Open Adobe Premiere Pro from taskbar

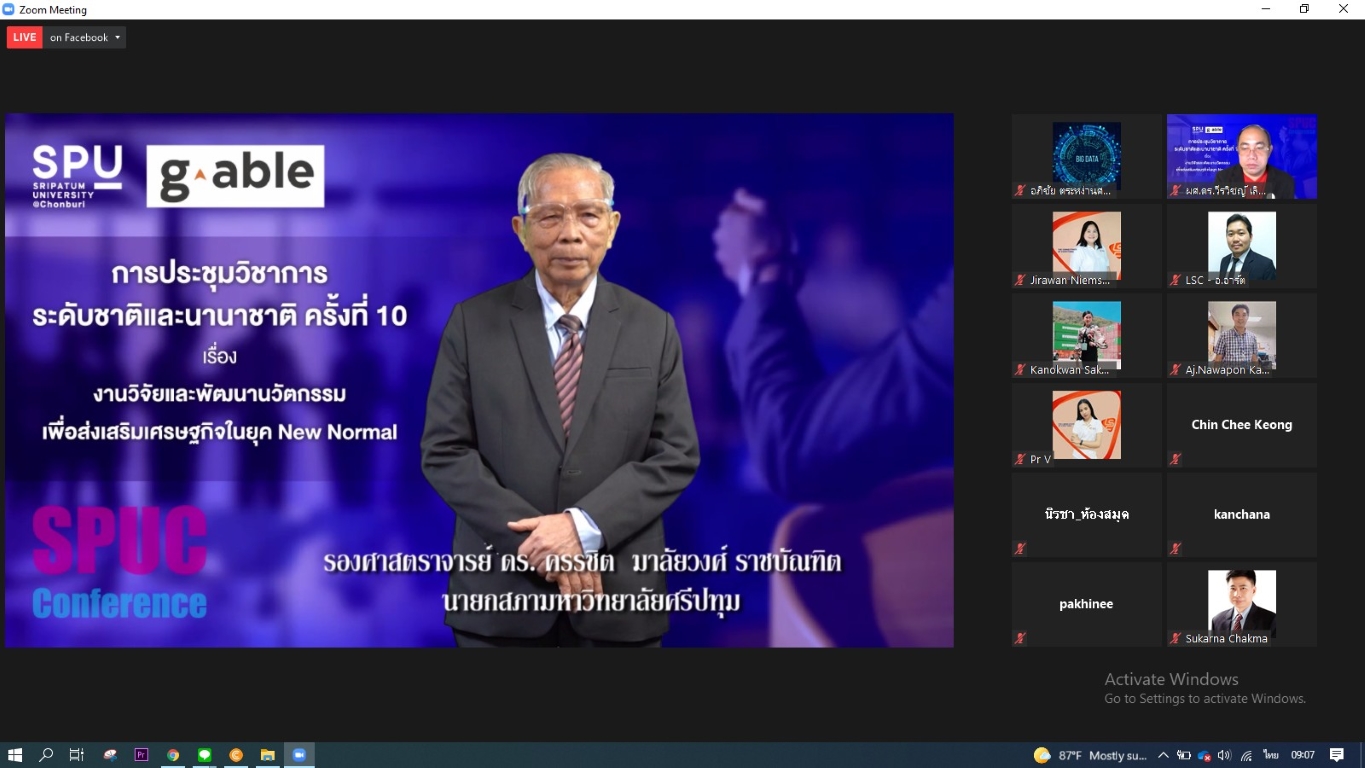pos(141,755)
